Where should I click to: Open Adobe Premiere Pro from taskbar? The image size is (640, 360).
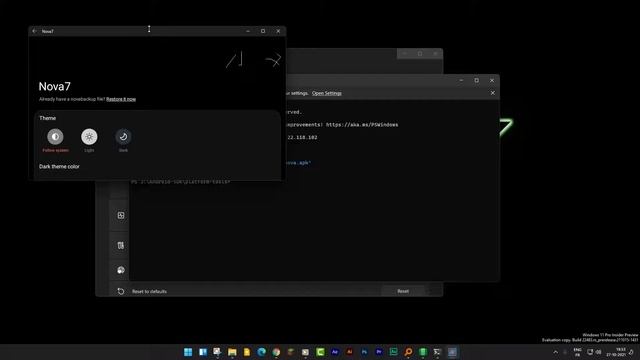pyautogui.click(x=379, y=352)
